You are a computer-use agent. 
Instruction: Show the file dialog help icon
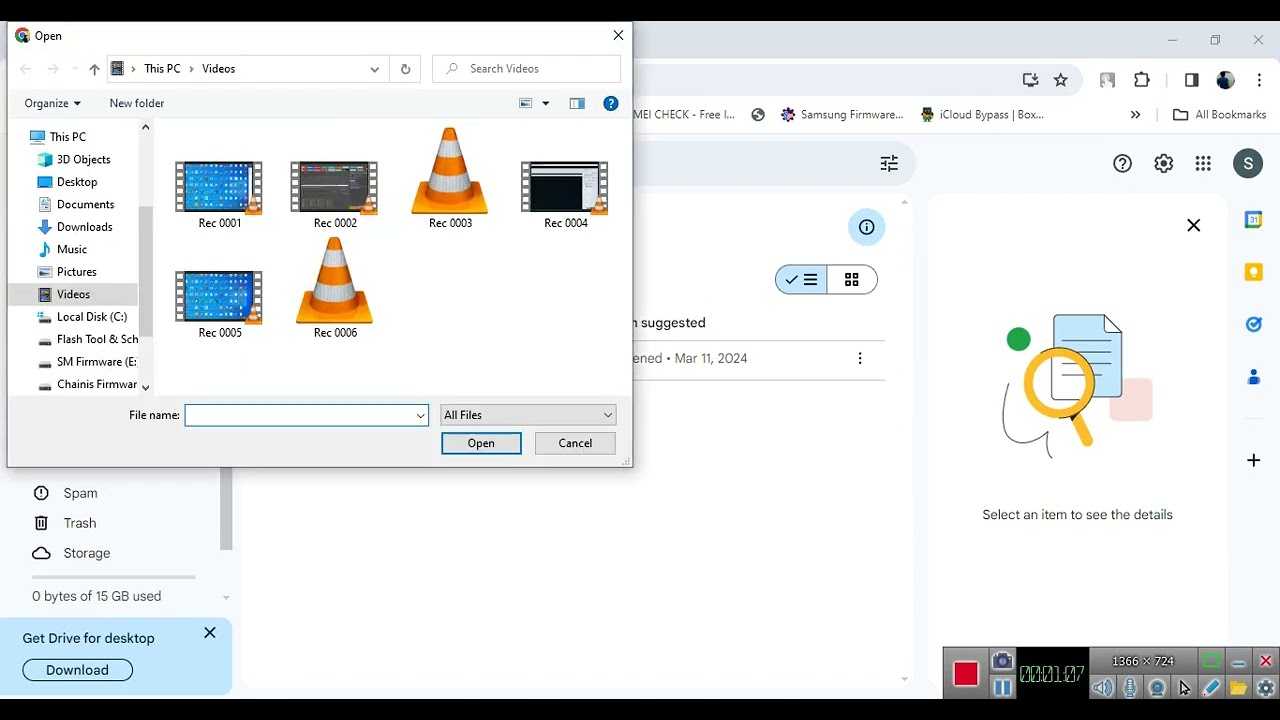[611, 103]
